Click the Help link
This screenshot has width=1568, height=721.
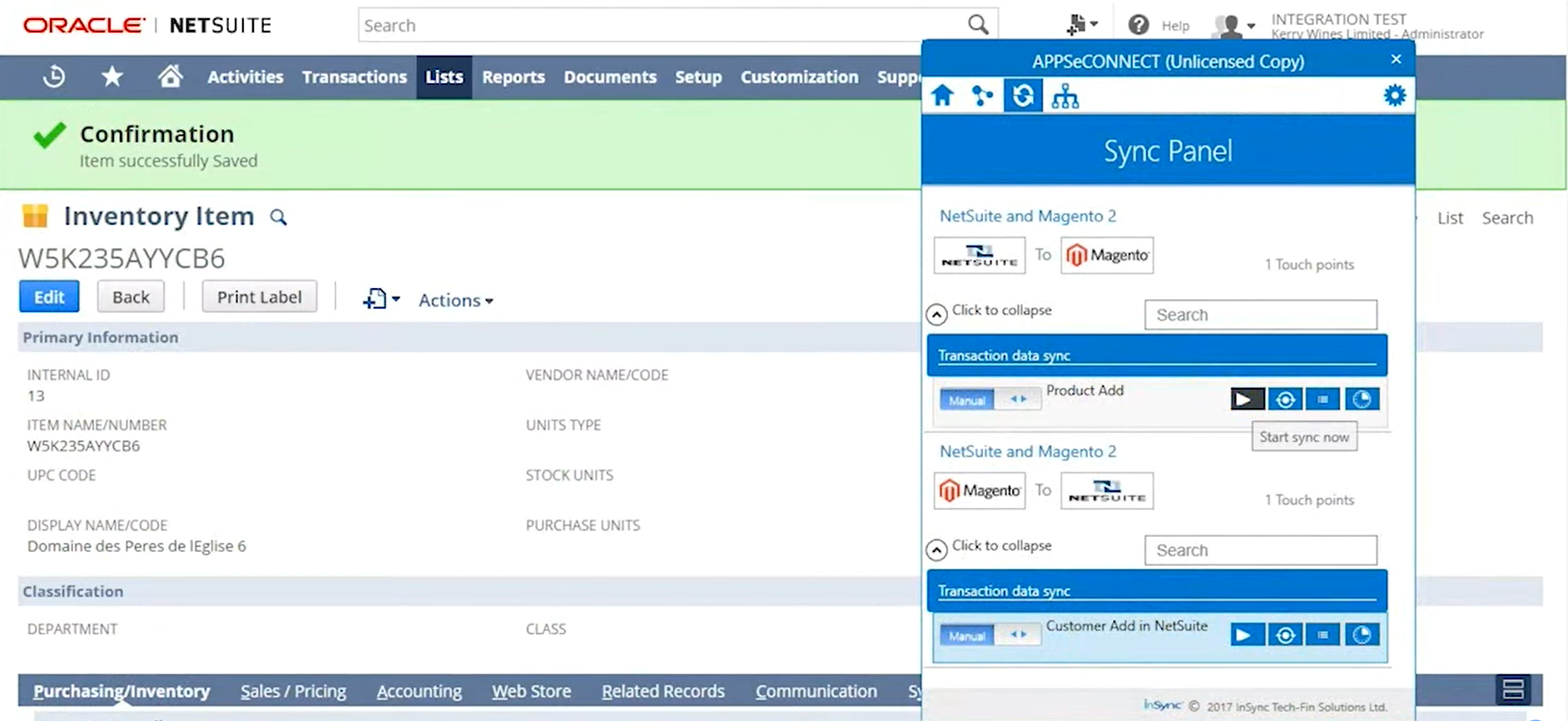pyautogui.click(x=1175, y=26)
